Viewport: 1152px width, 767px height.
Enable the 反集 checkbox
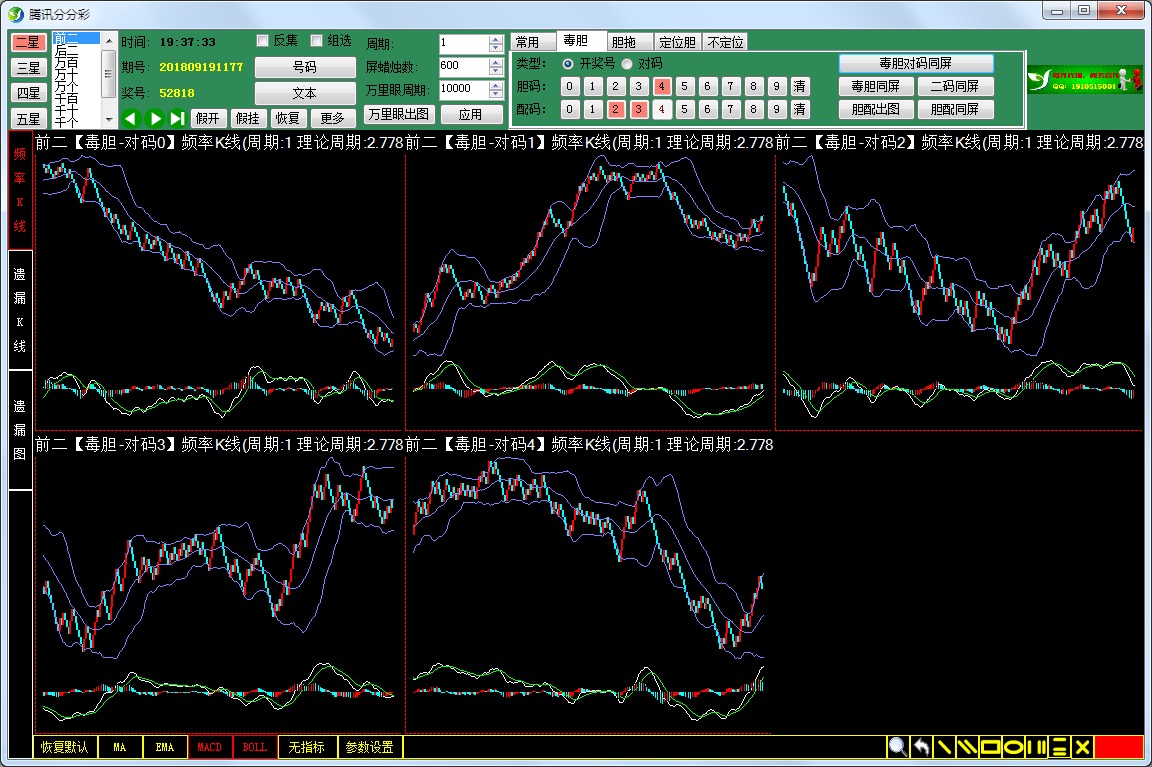(263, 41)
